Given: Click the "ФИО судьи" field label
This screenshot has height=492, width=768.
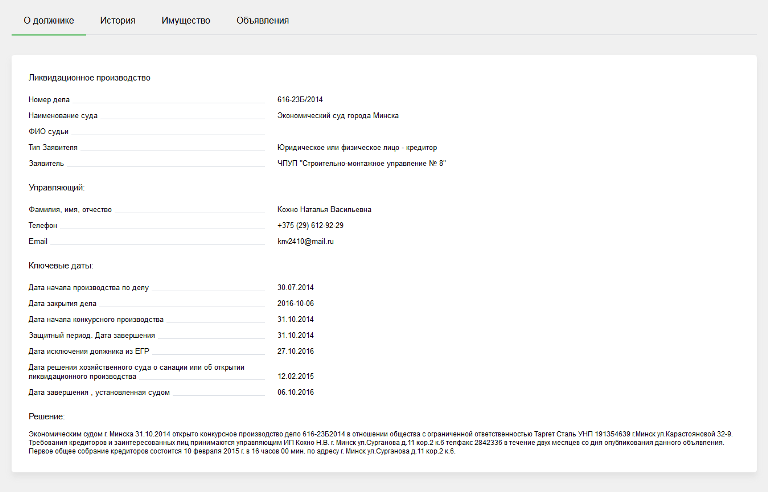Looking at the screenshot, I should (x=49, y=132).
